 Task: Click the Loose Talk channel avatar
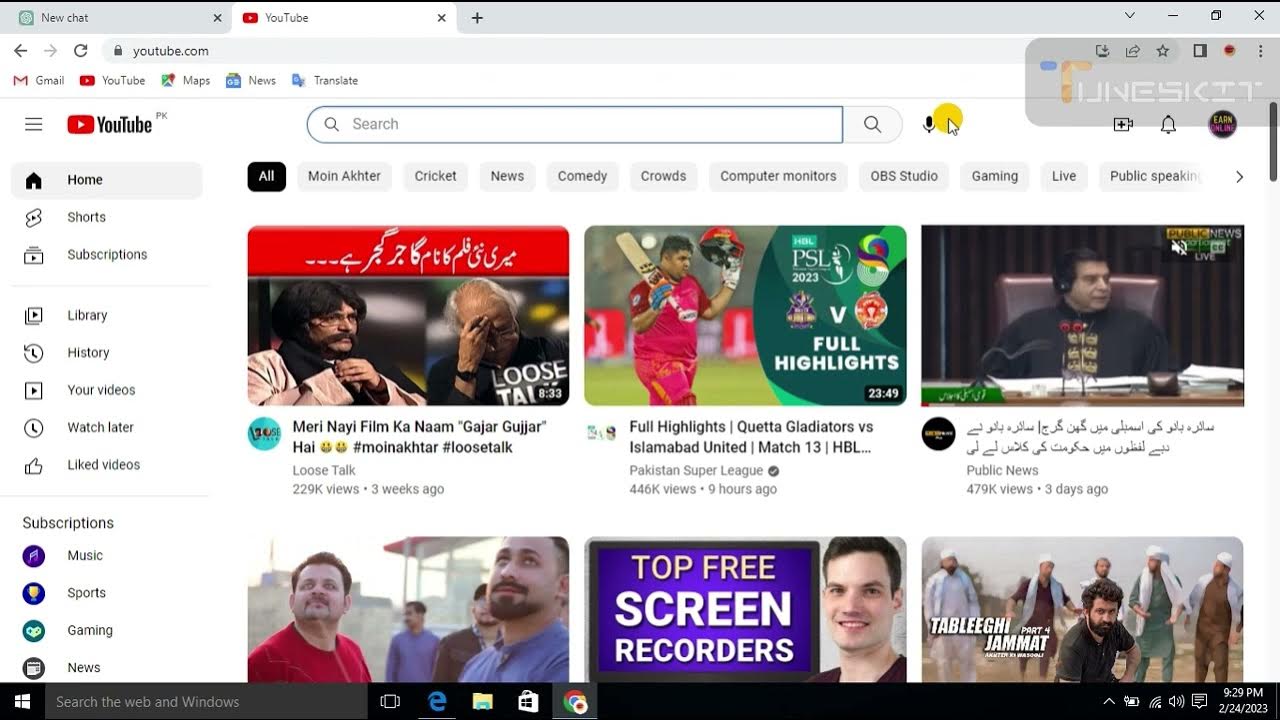tap(264, 434)
